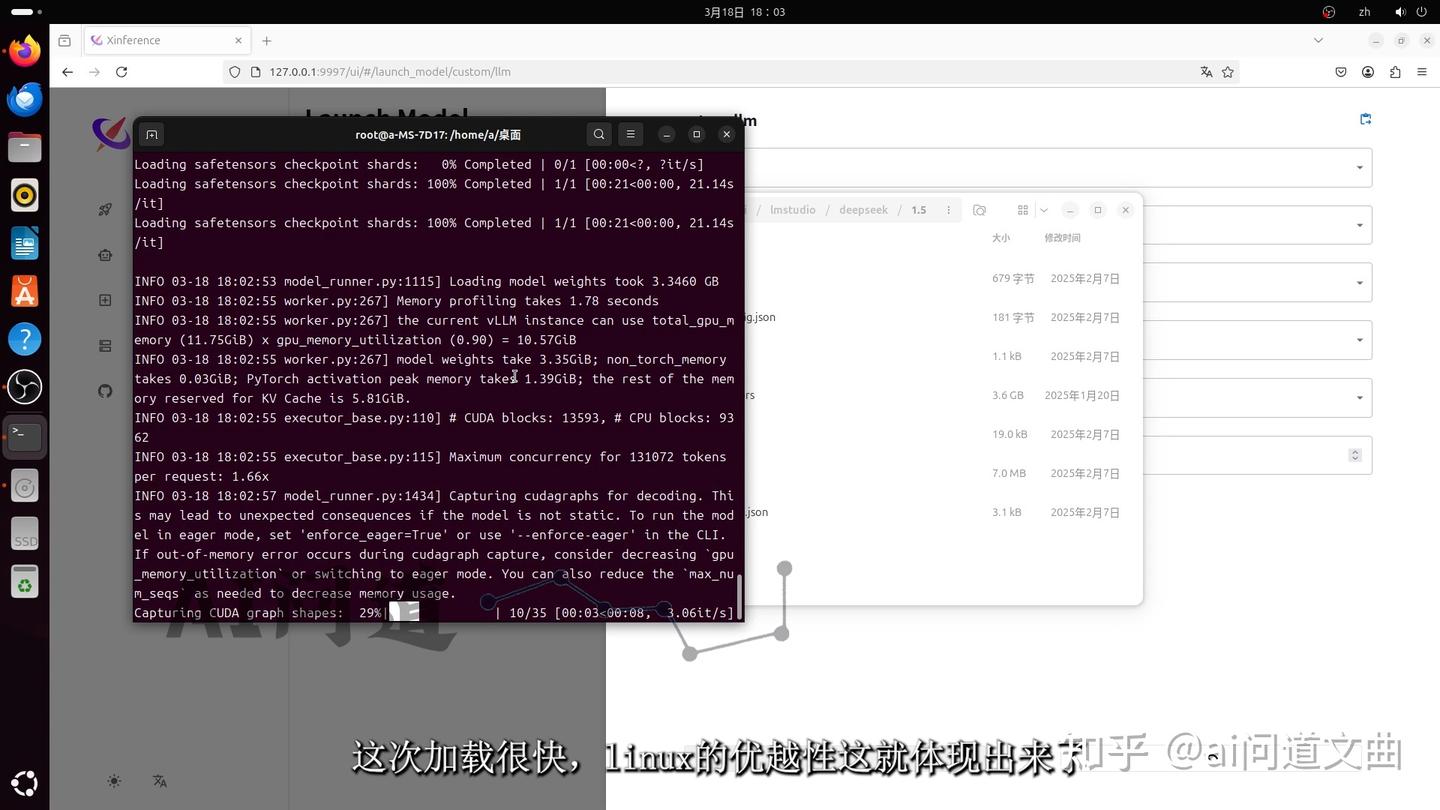Open a new terminal tab with the tab icon
The height and width of the screenshot is (810, 1440).
pos(151,133)
